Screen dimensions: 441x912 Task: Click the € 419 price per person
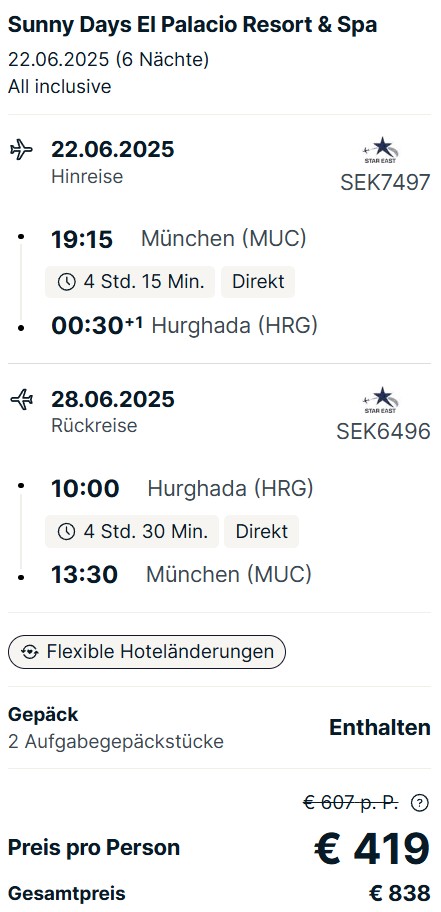[x=372, y=849]
